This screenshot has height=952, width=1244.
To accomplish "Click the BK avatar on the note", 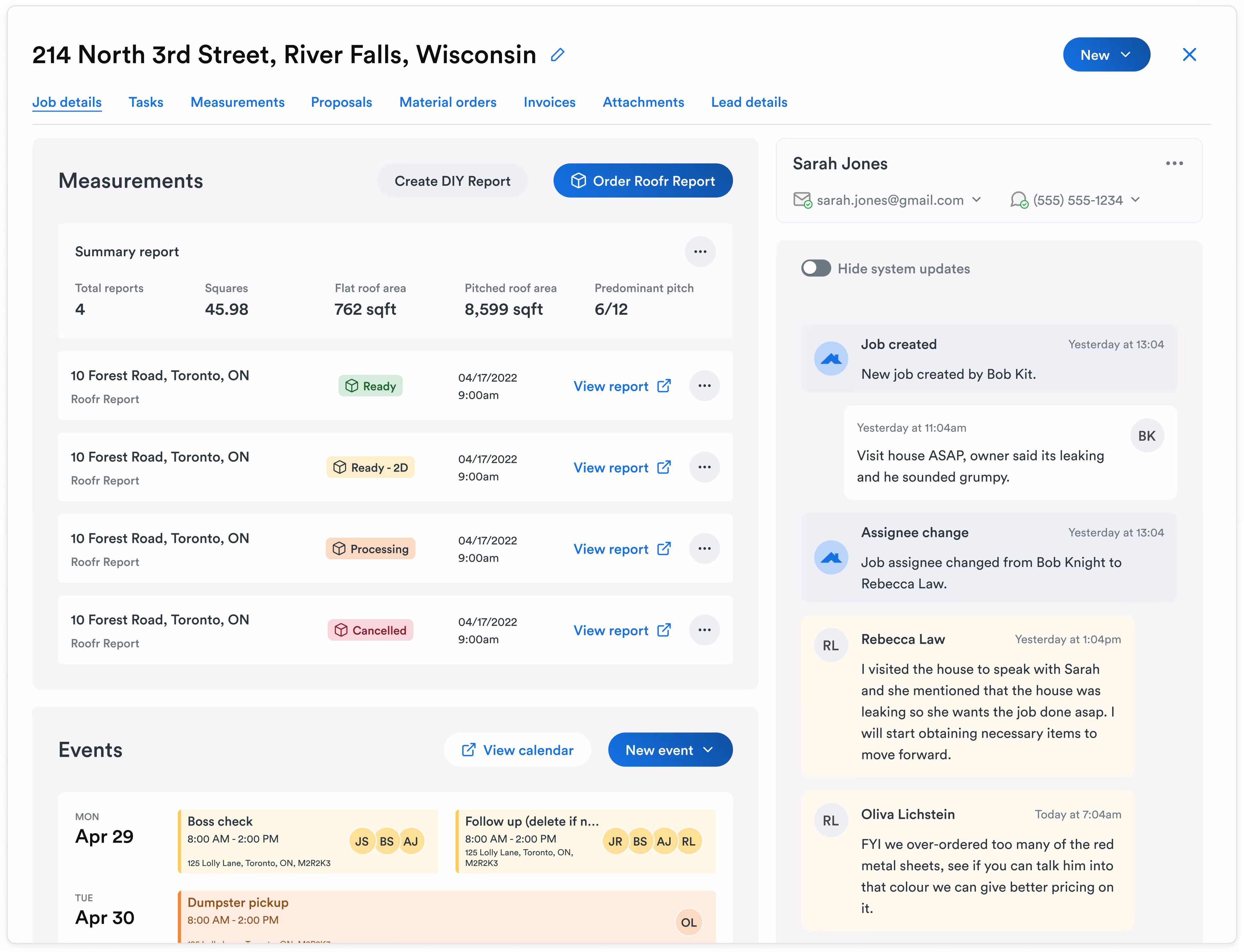I will 1147,436.
